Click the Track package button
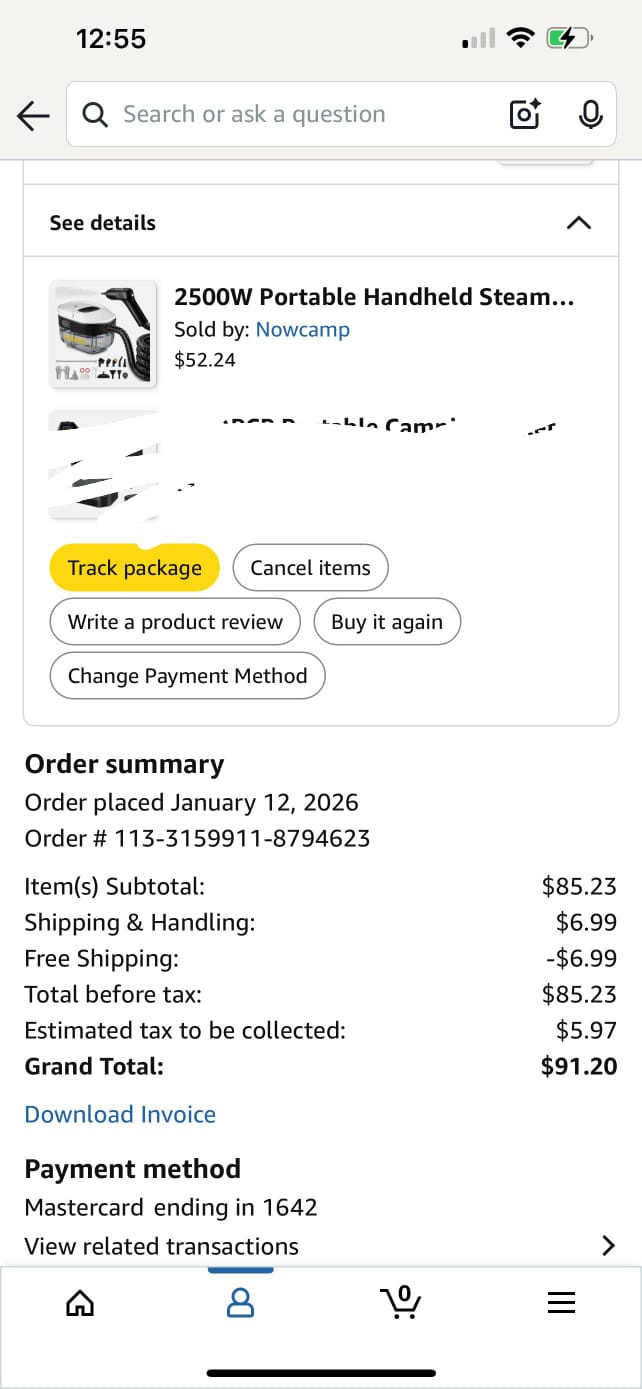This screenshot has height=1389, width=642. tap(134, 568)
